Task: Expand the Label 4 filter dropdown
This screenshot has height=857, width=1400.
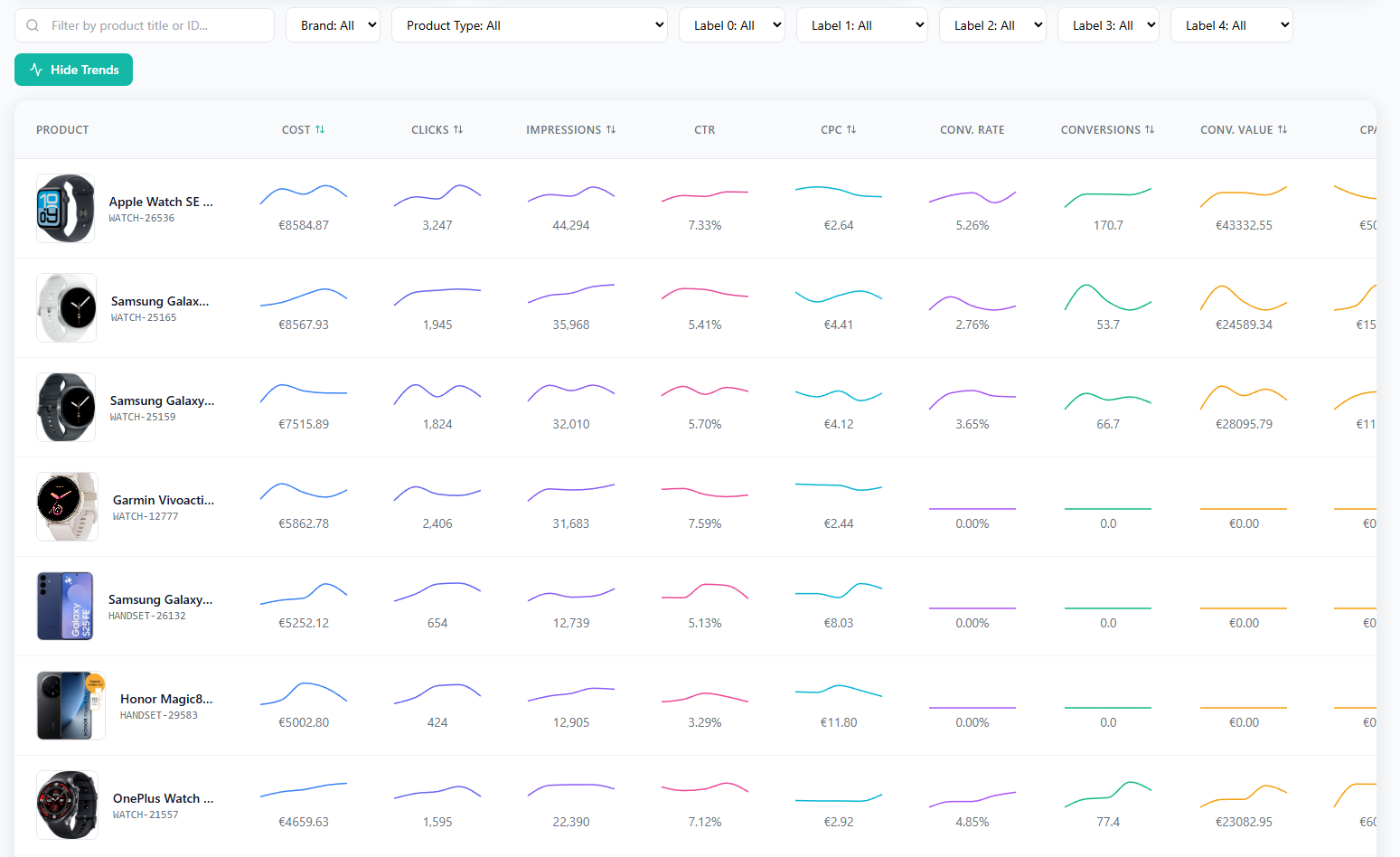Action: (x=1231, y=24)
